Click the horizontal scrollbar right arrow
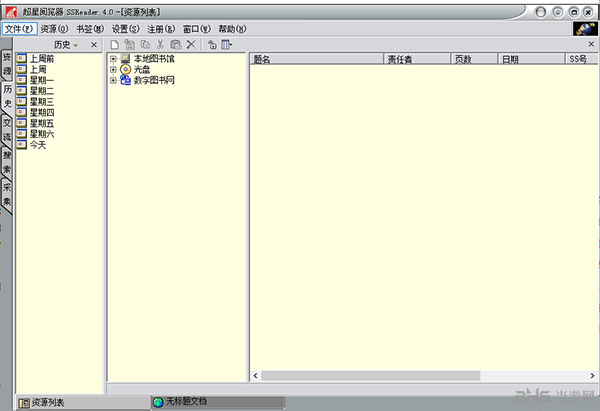This screenshot has height=411, width=600. [590, 375]
